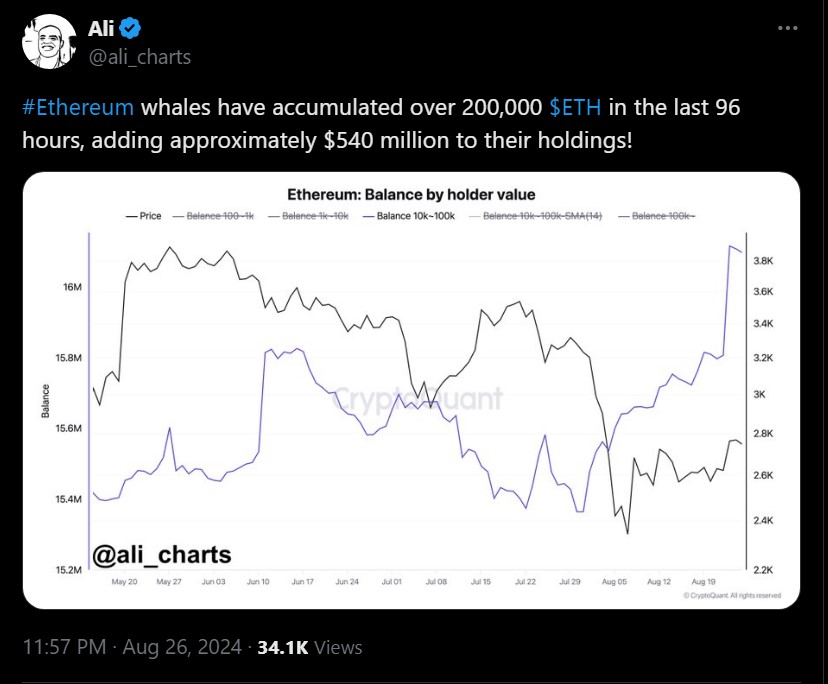
Task: Click the CryptoQuant watermark in chart center
Action: (417, 399)
